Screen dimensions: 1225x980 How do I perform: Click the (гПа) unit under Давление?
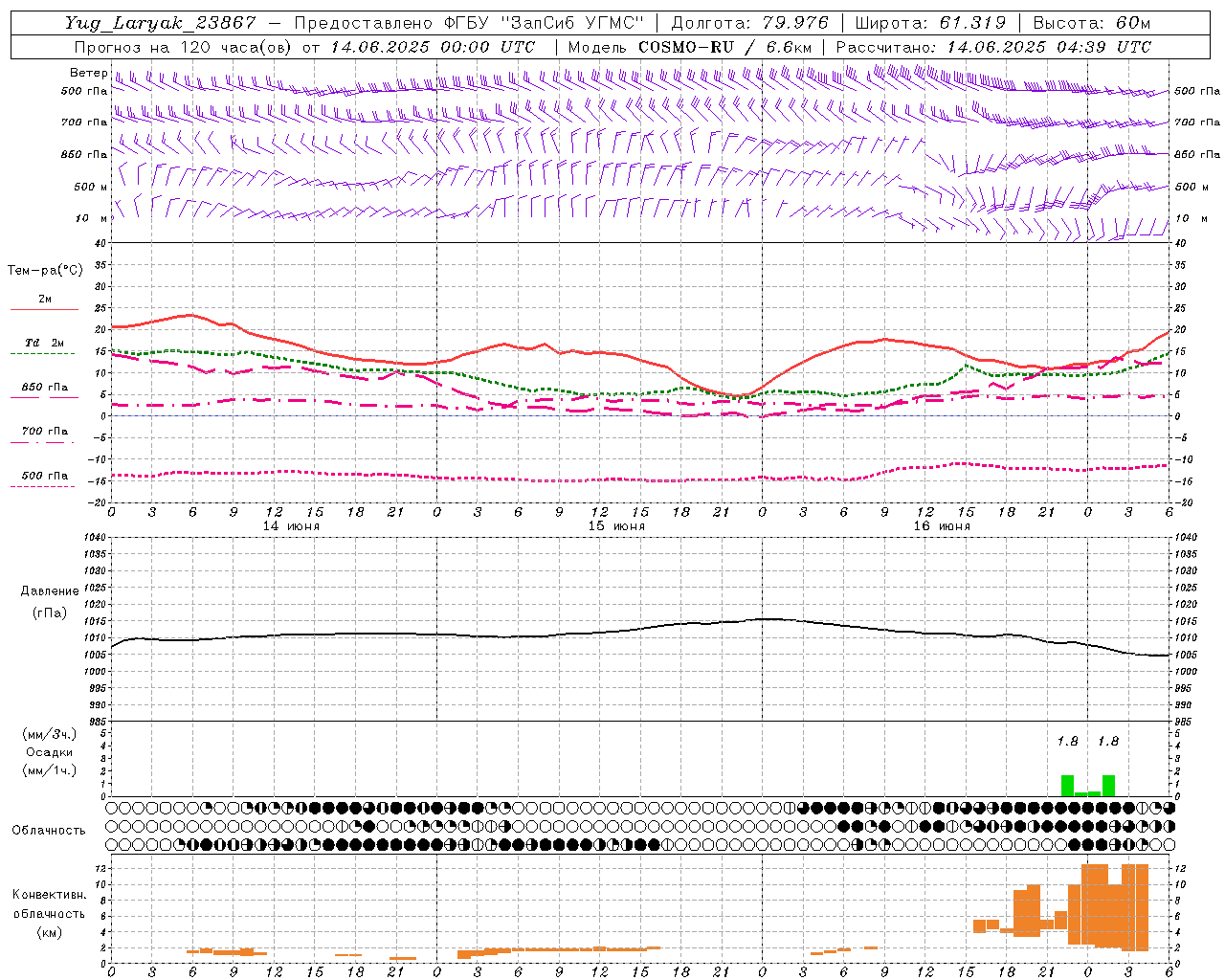point(50,613)
